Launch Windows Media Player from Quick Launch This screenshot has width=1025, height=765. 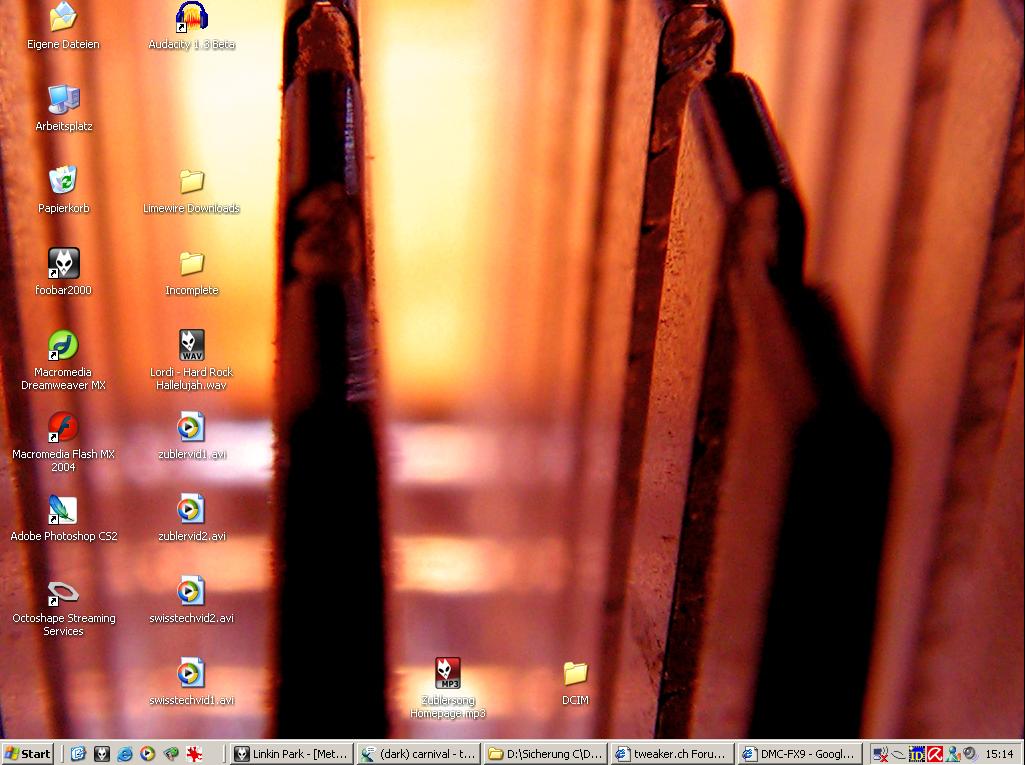(x=148, y=754)
